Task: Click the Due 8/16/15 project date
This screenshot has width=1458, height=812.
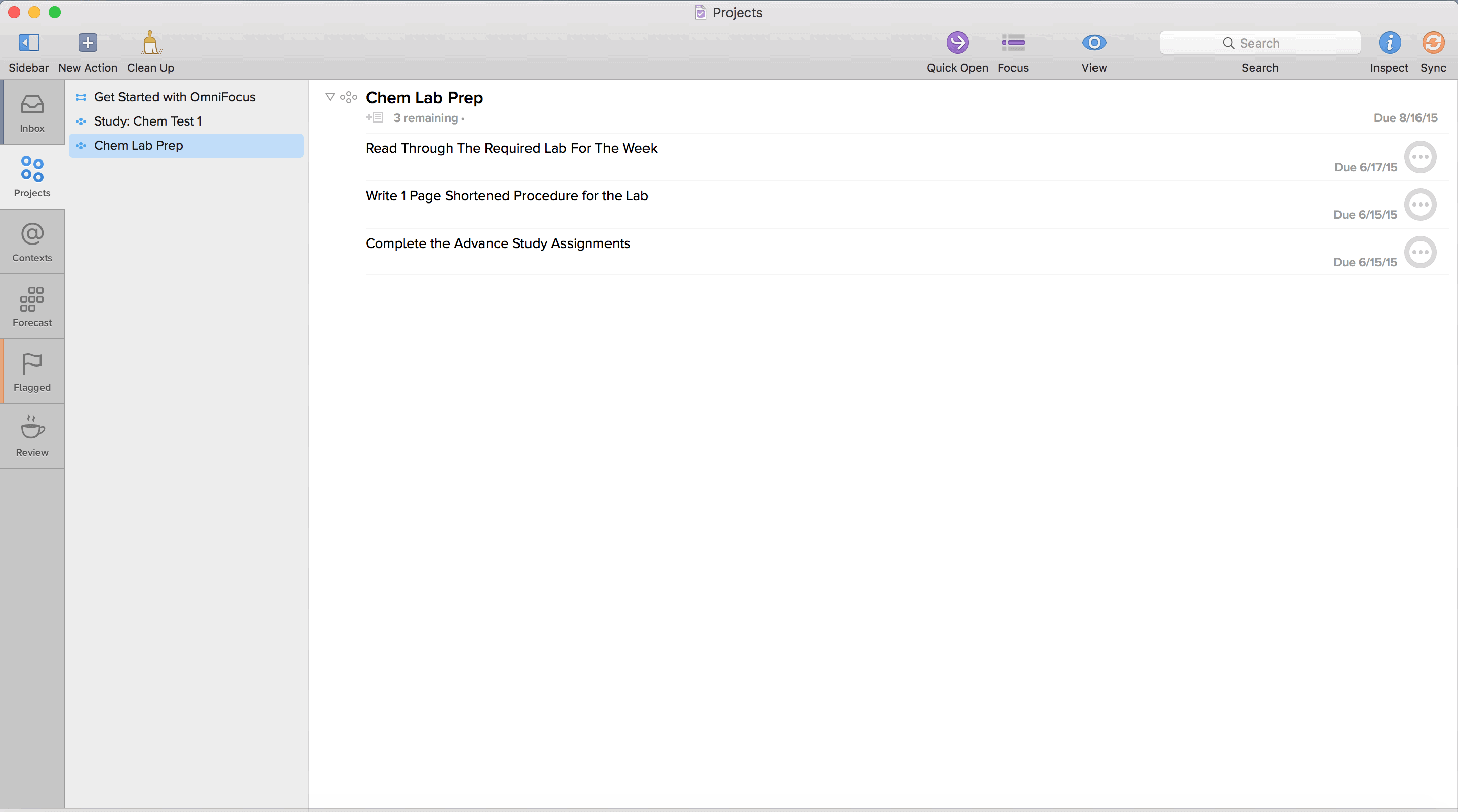Action: click(1405, 117)
